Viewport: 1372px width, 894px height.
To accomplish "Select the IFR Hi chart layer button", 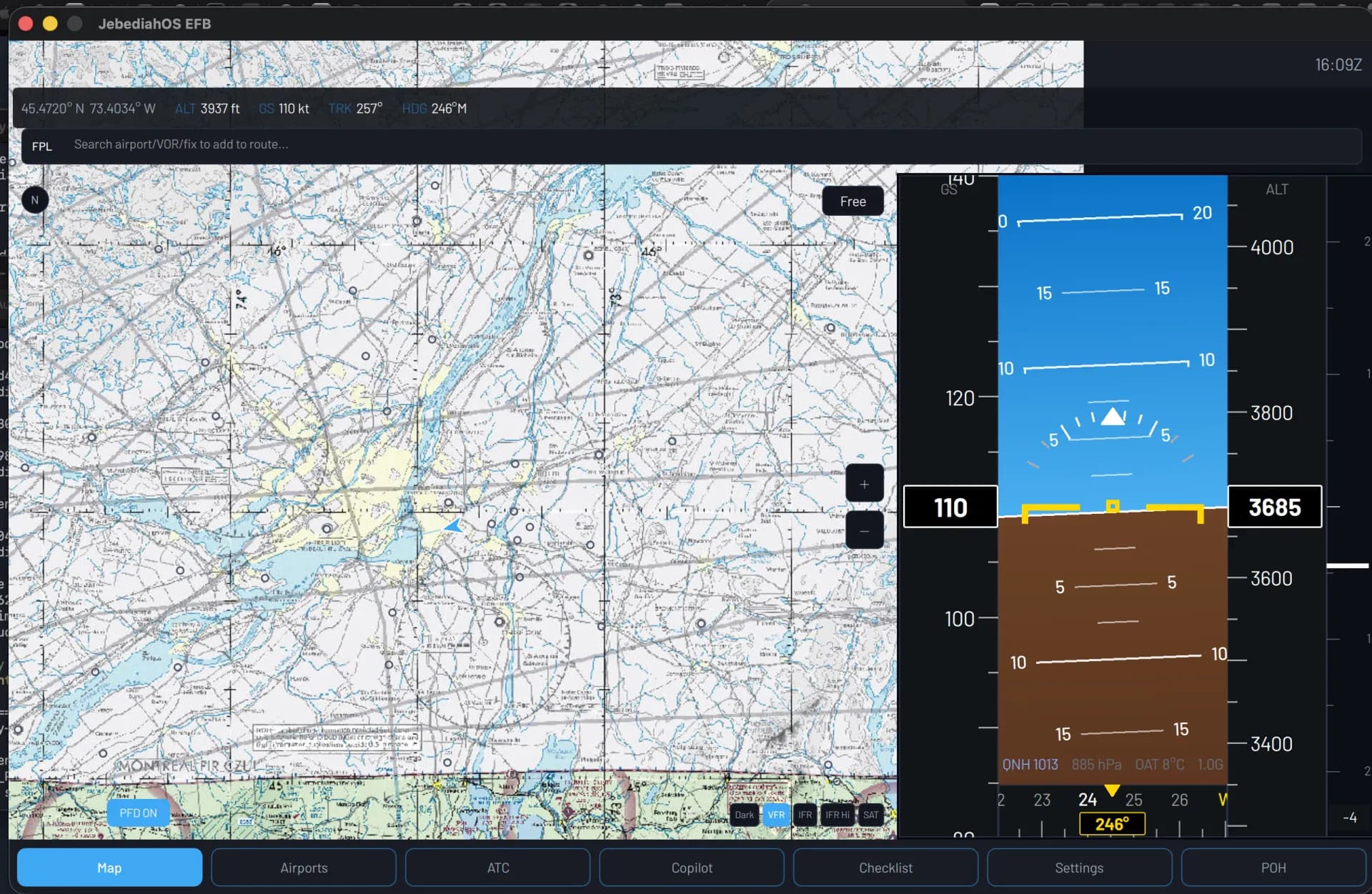I will coord(837,815).
